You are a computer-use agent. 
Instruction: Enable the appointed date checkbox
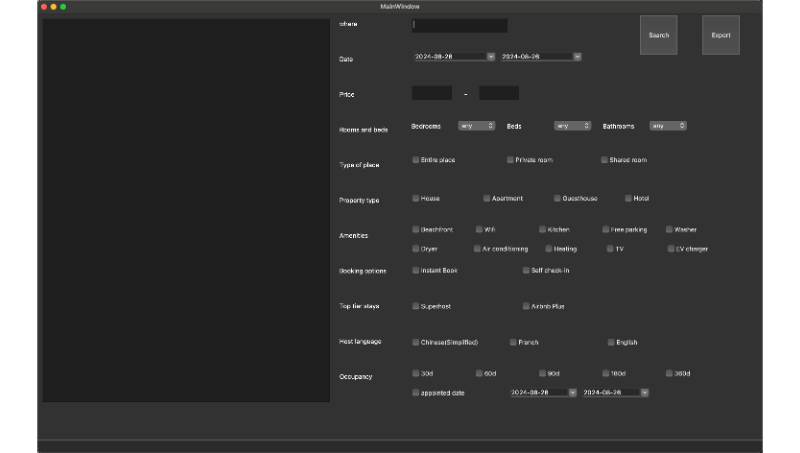(x=416, y=393)
